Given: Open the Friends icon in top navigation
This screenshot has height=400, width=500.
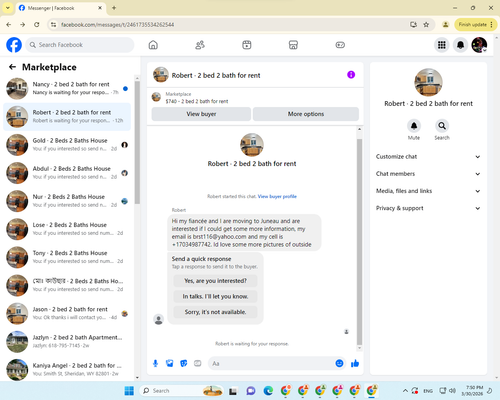Looking at the screenshot, I should click(x=200, y=45).
